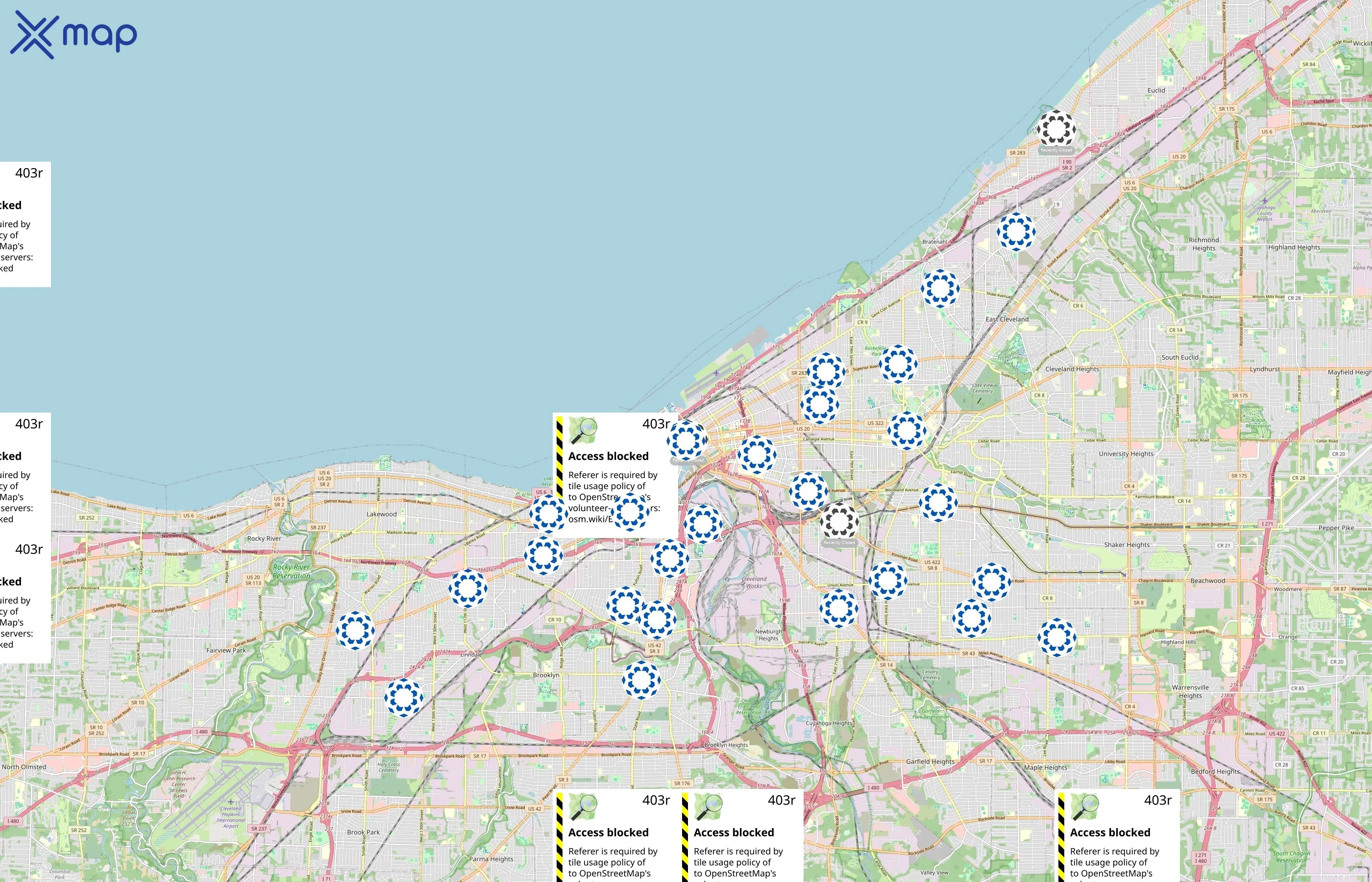Select blue marker northeast of Bratenahl label
The height and width of the screenshot is (882, 1372).
point(1016,232)
